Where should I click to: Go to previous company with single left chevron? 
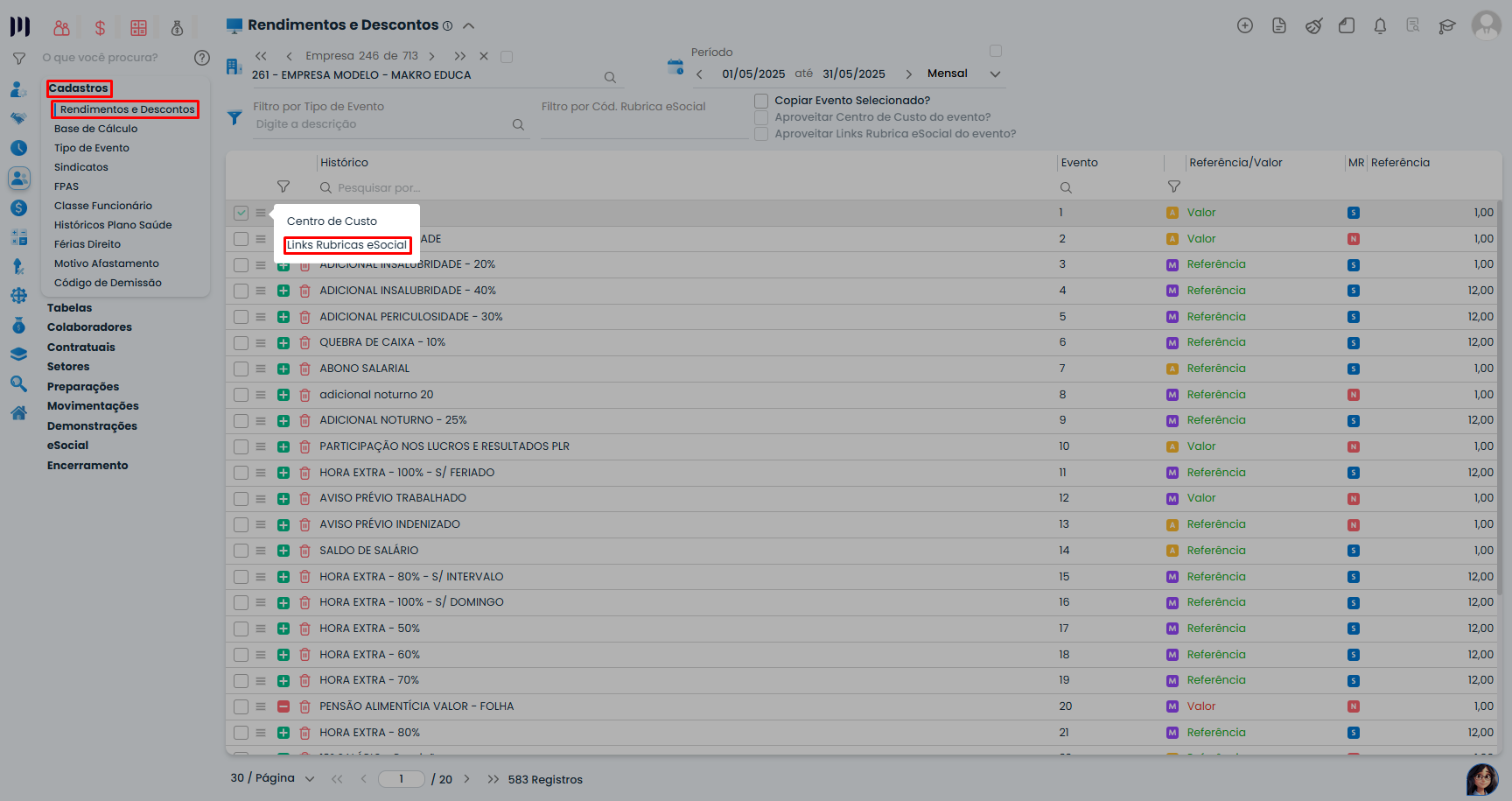click(289, 56)
